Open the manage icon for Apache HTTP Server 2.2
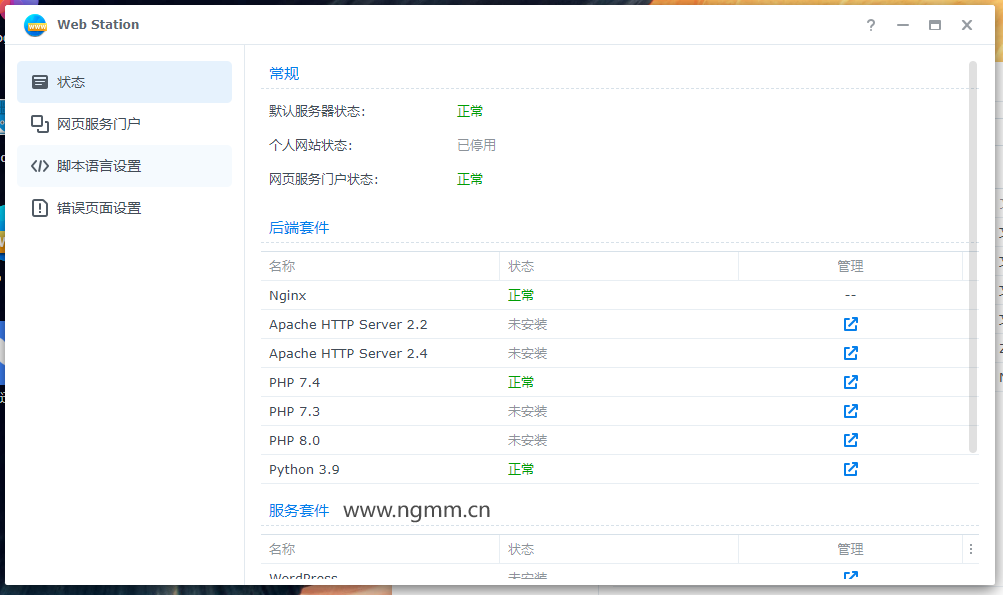The height and width of the screenshot is (595, 1003). [849, 324]
